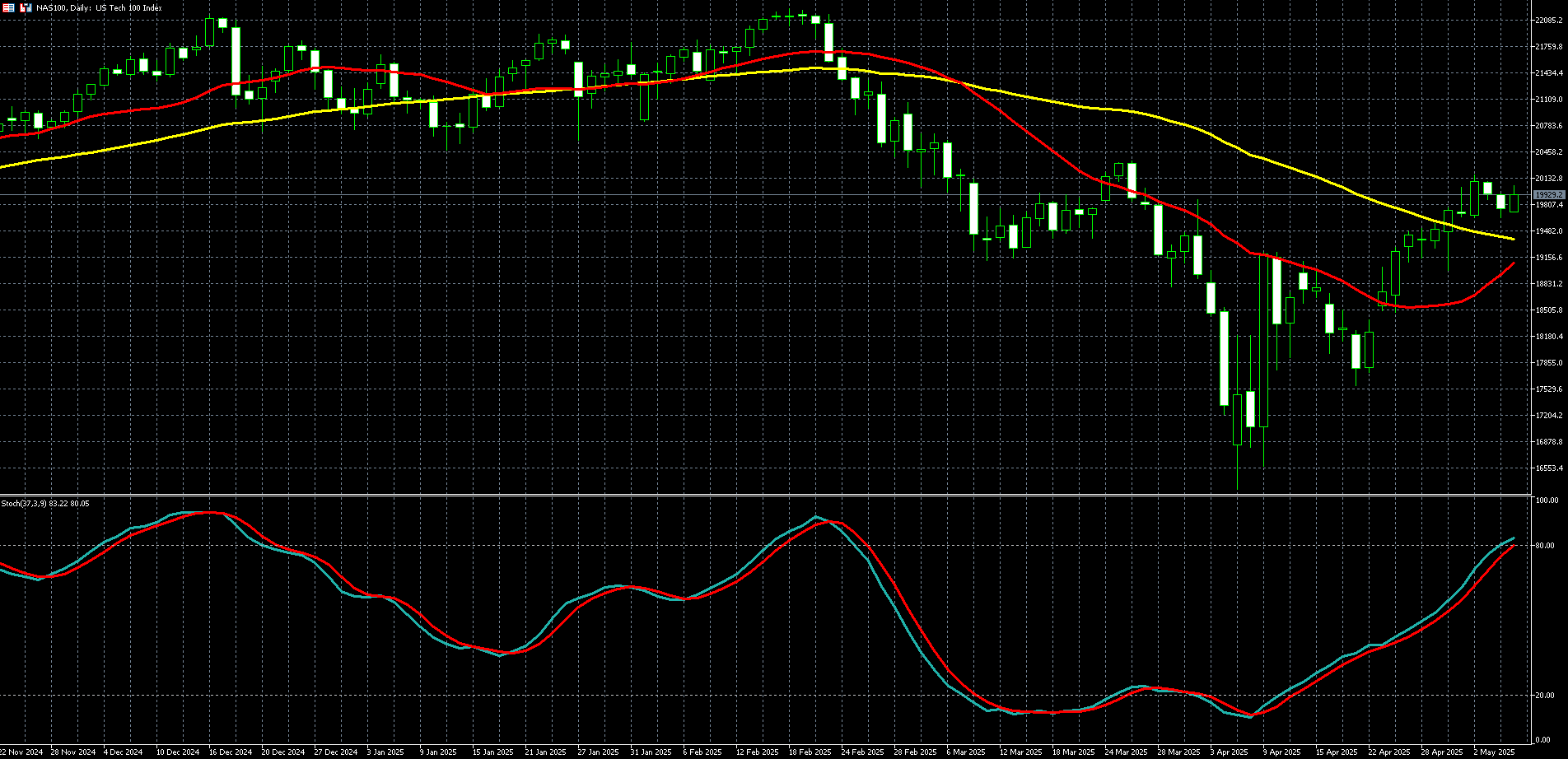Click the 3 Apr 2025 date label

tap(1230, 752)
